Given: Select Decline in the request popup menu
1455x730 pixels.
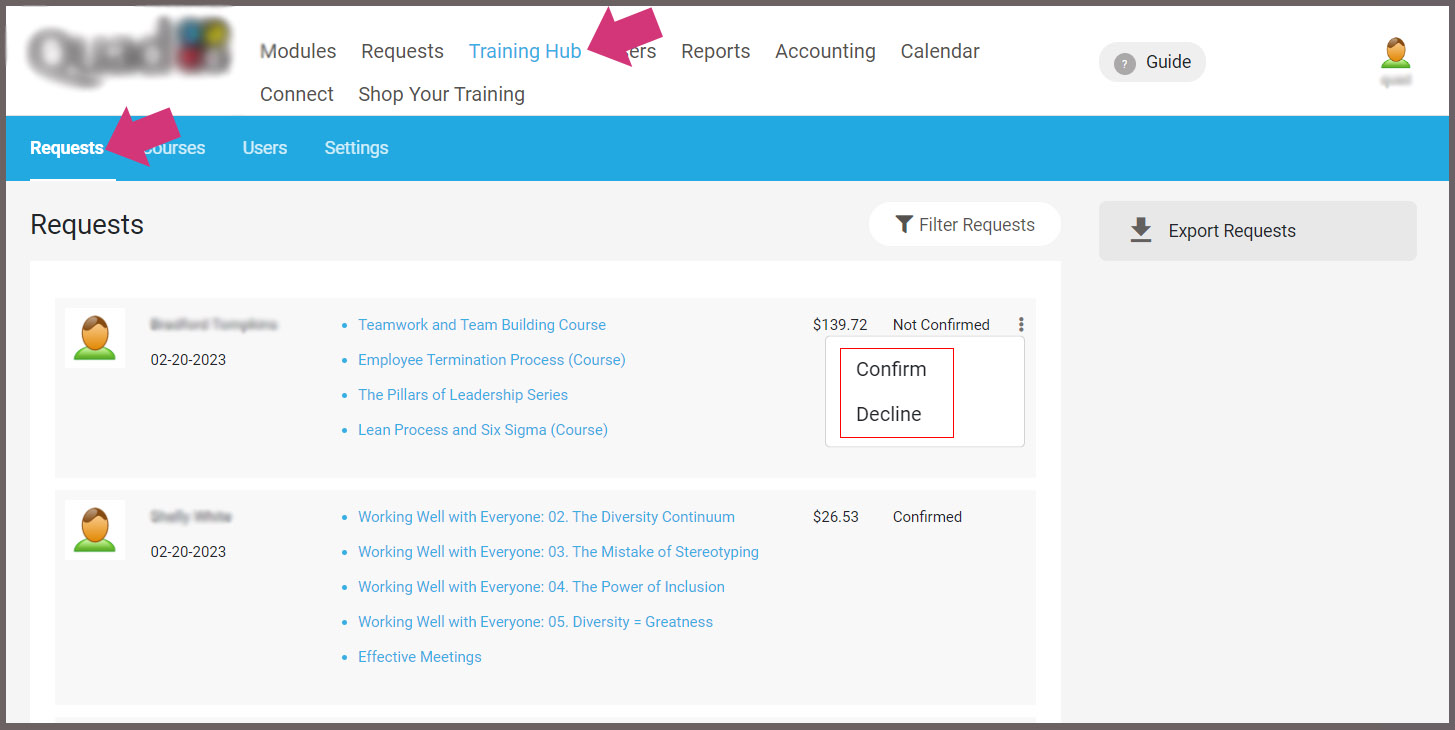Looking at the screenshot, I should [x=889, y=414].
